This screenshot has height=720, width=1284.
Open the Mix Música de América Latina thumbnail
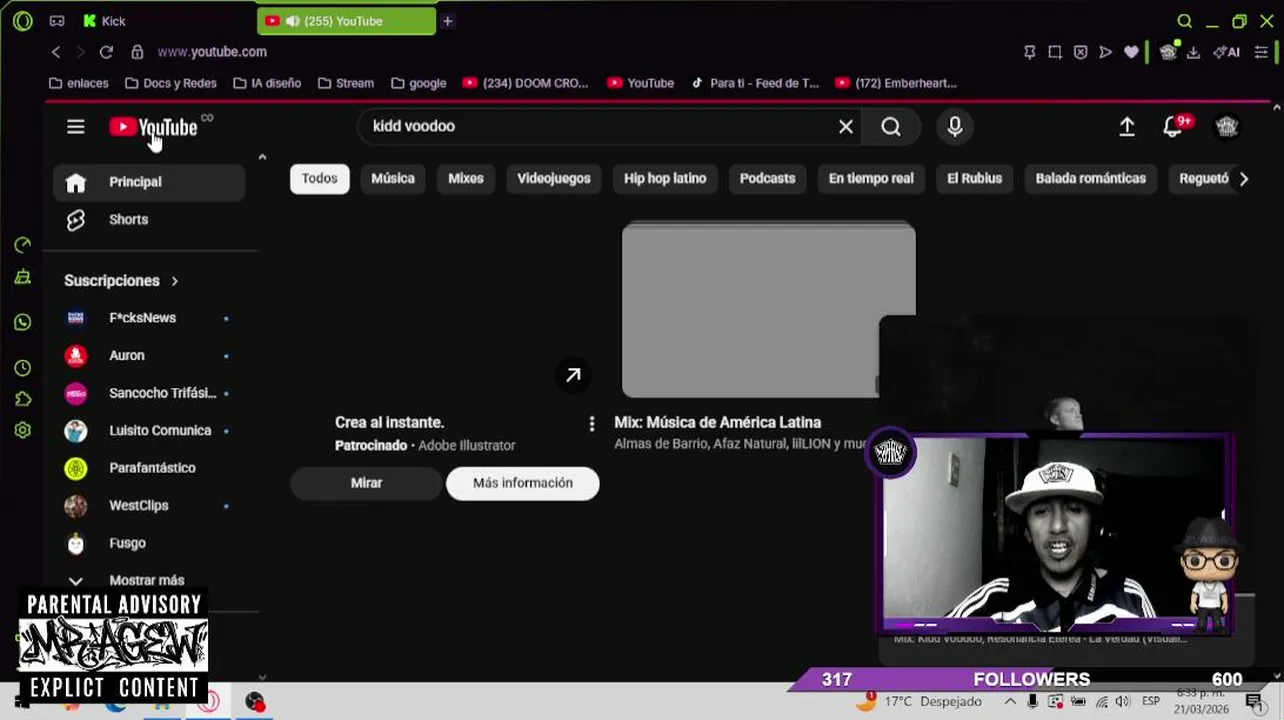click(768, 310)
